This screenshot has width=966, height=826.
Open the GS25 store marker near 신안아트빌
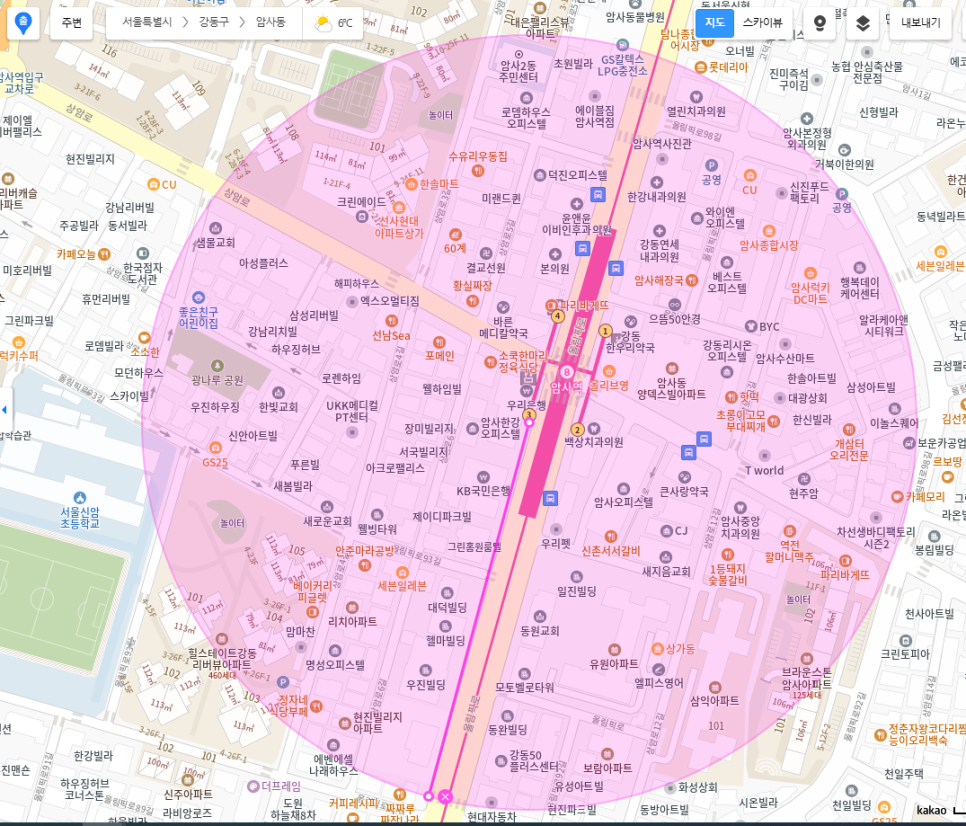click(215, 448)
